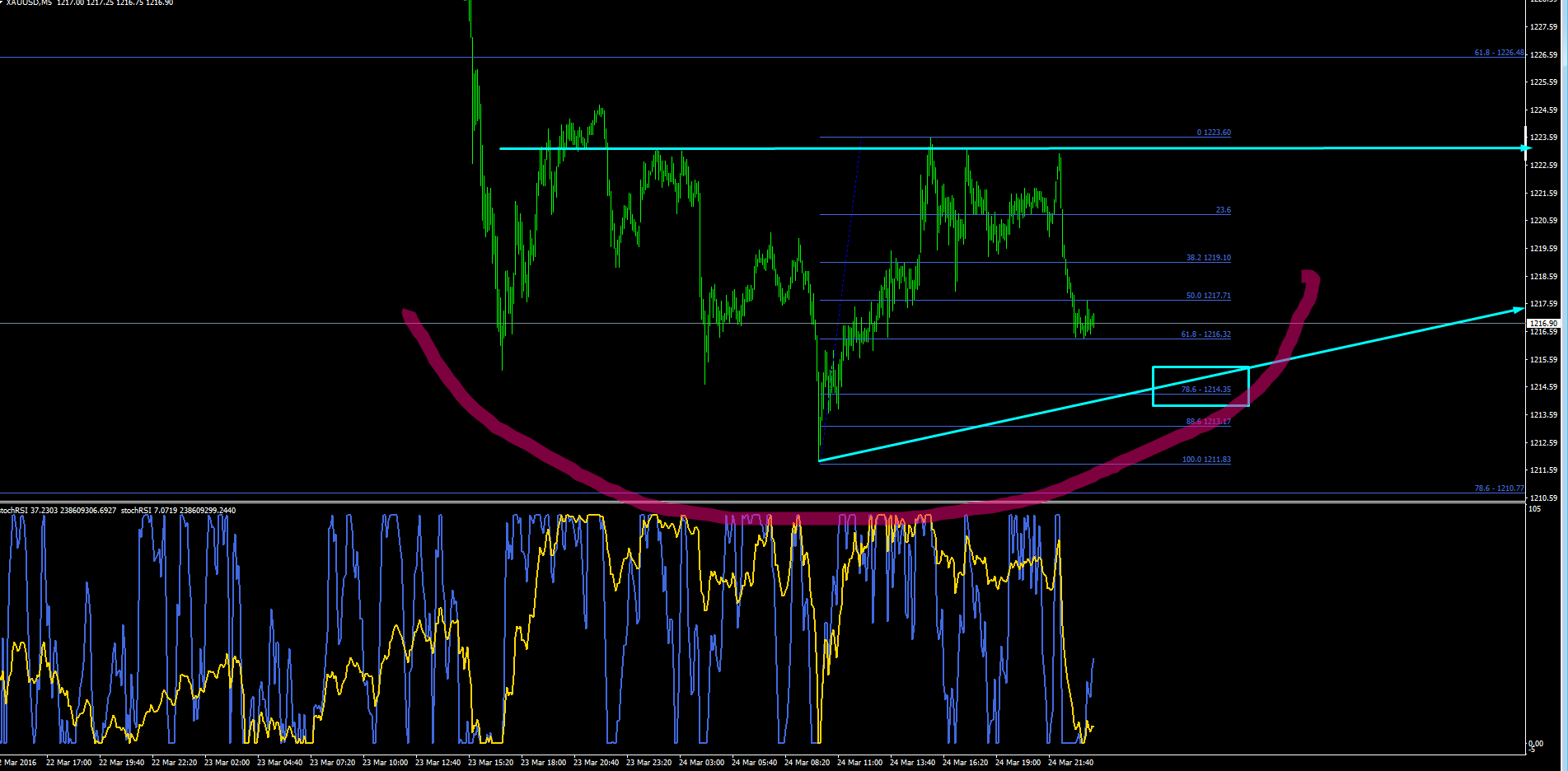Click time axis label '24 Mar 05:40'
Screen dimensions: 1568x771
pos(755,763)
